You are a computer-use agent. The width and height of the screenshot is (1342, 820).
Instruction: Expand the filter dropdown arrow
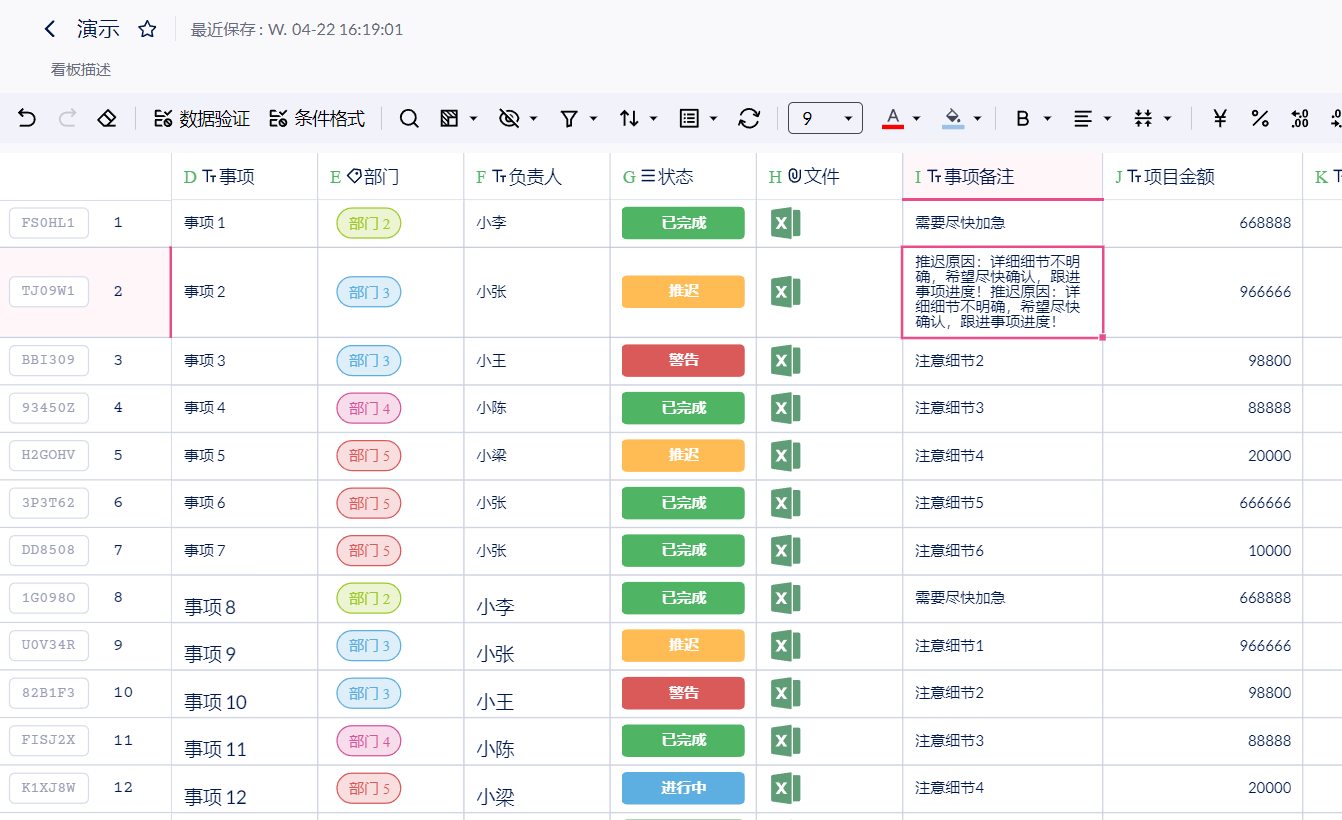(x=594, y=118)
